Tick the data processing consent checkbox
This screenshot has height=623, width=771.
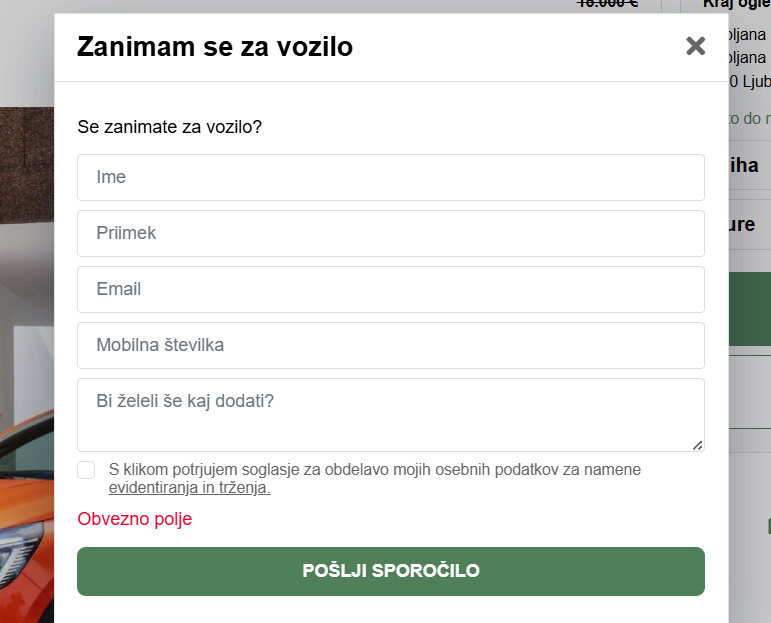86,470
